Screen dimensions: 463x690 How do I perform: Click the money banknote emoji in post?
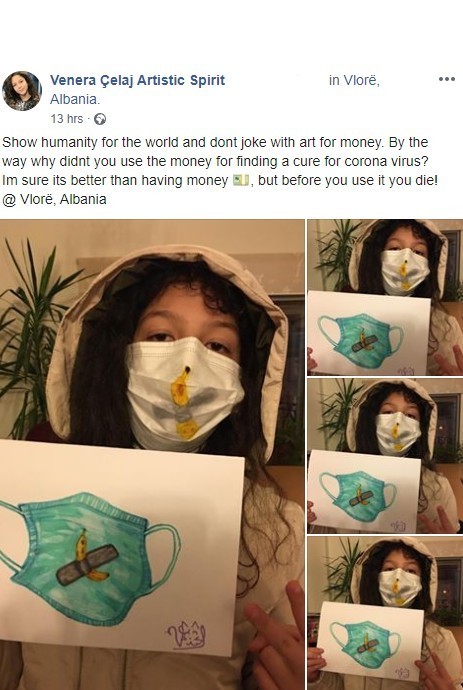click(x=241, y=180)
